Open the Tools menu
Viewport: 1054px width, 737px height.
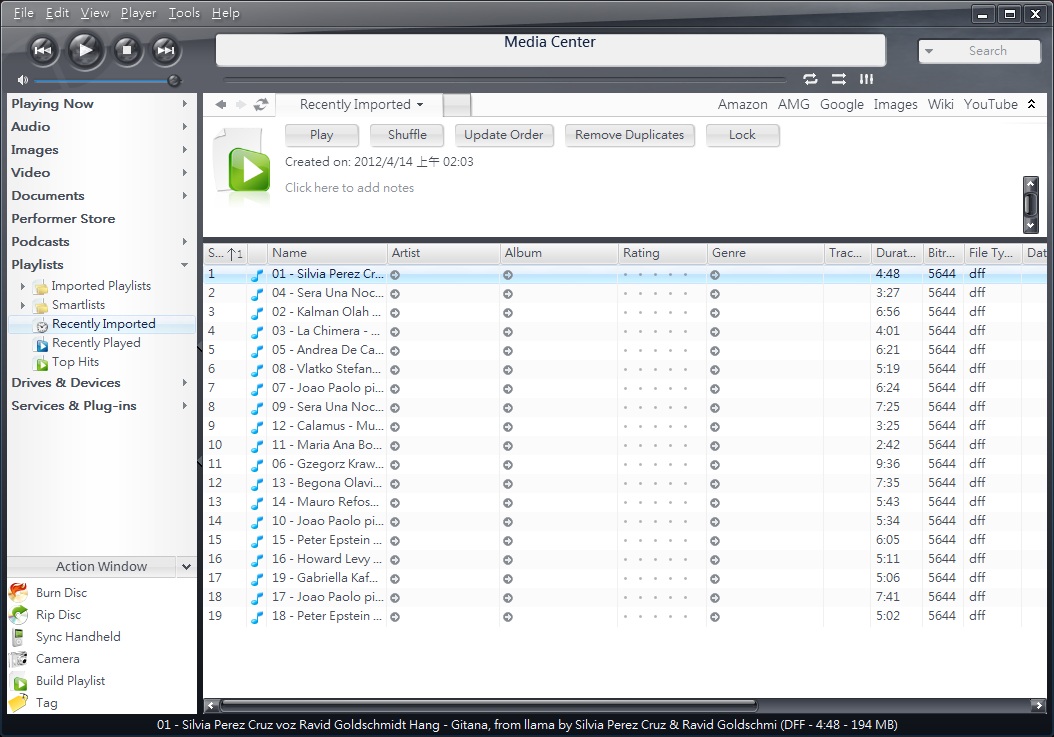tap(184, 13)
